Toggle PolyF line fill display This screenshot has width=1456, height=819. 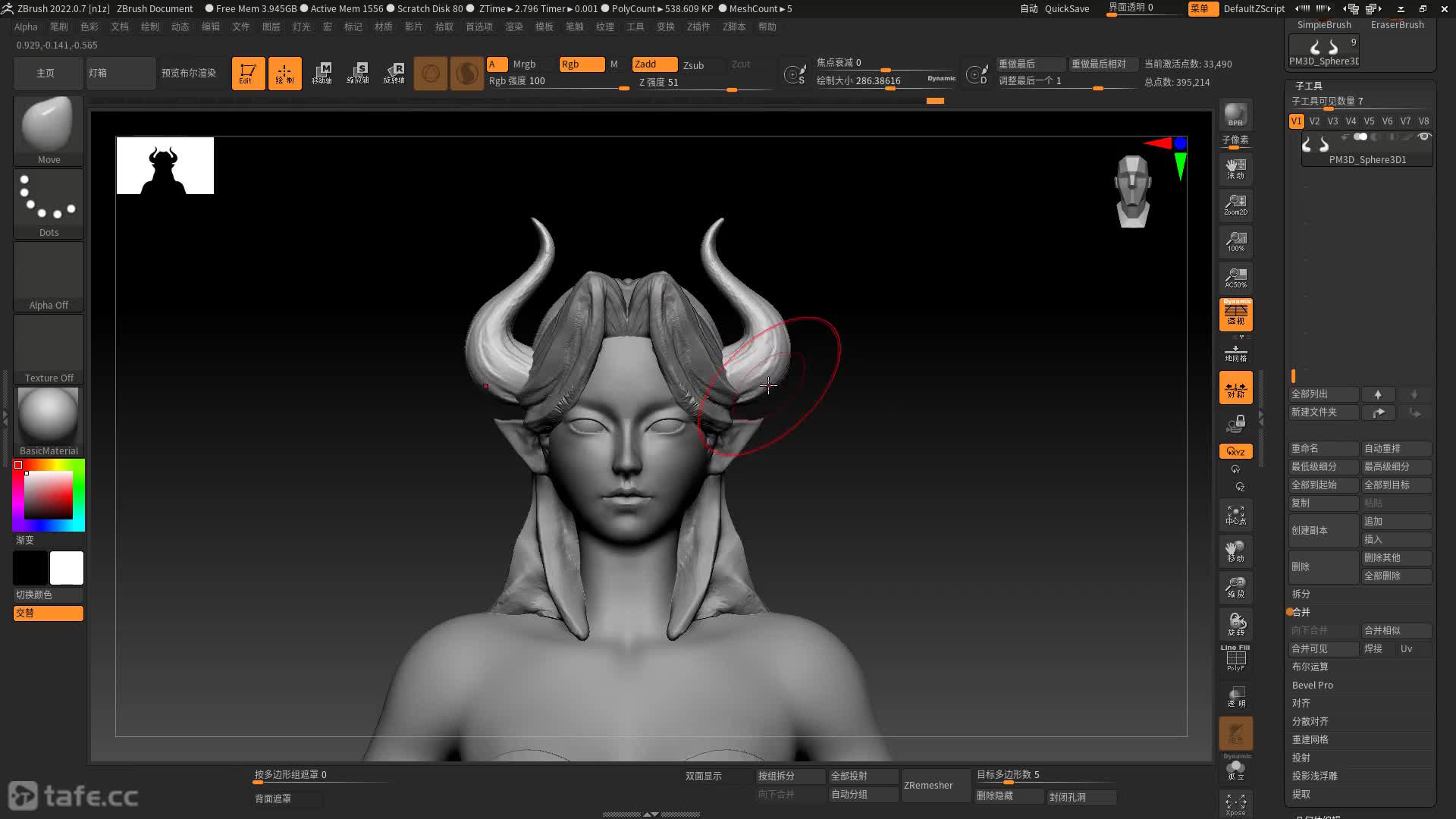tap(1236, 658)
